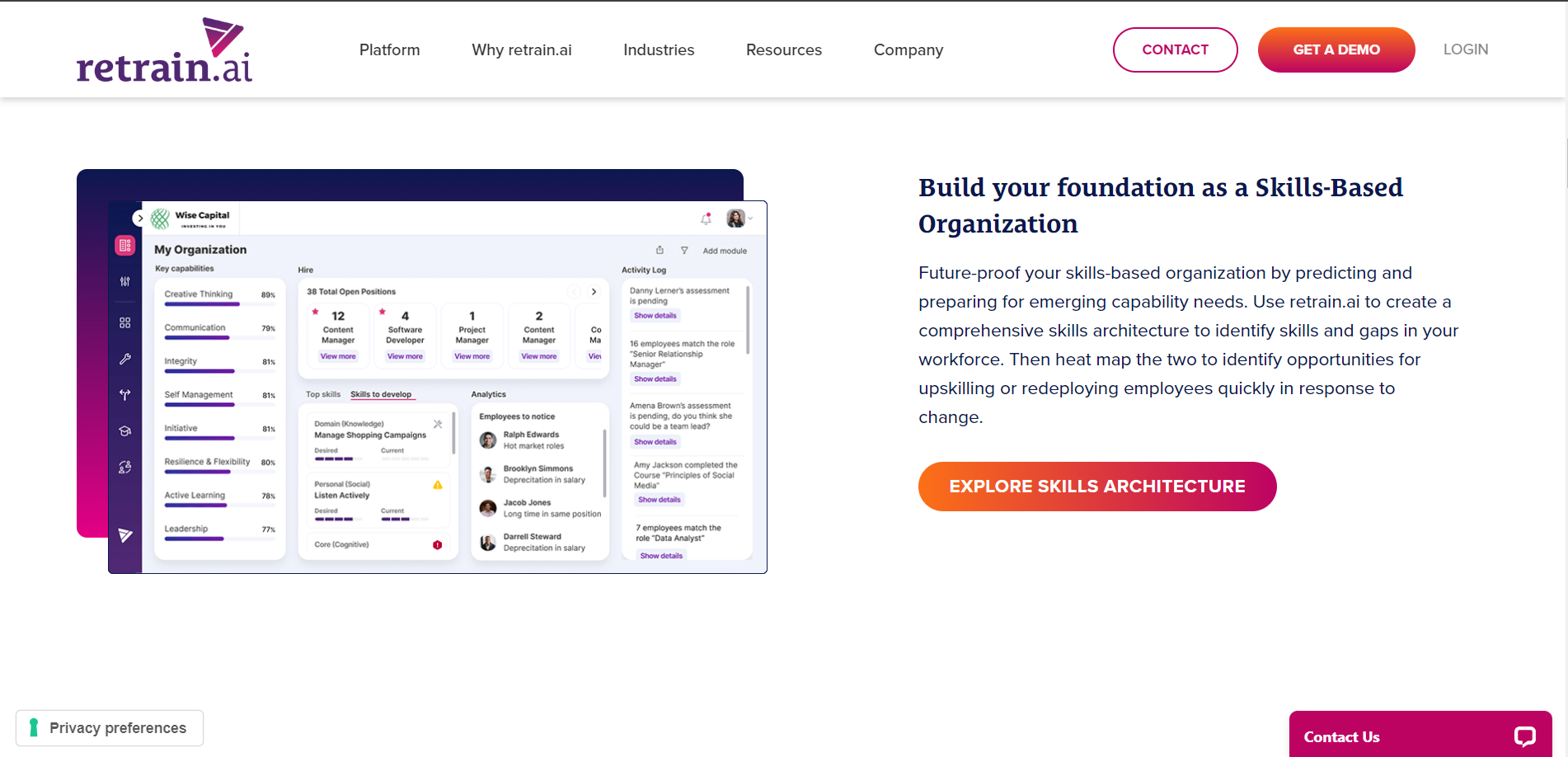Image resolution: width=1568 pixels, height=757 pixels.
Task: Click the crossed tools icon on Manage Shopping Campaigns
Action: point(438,424)
